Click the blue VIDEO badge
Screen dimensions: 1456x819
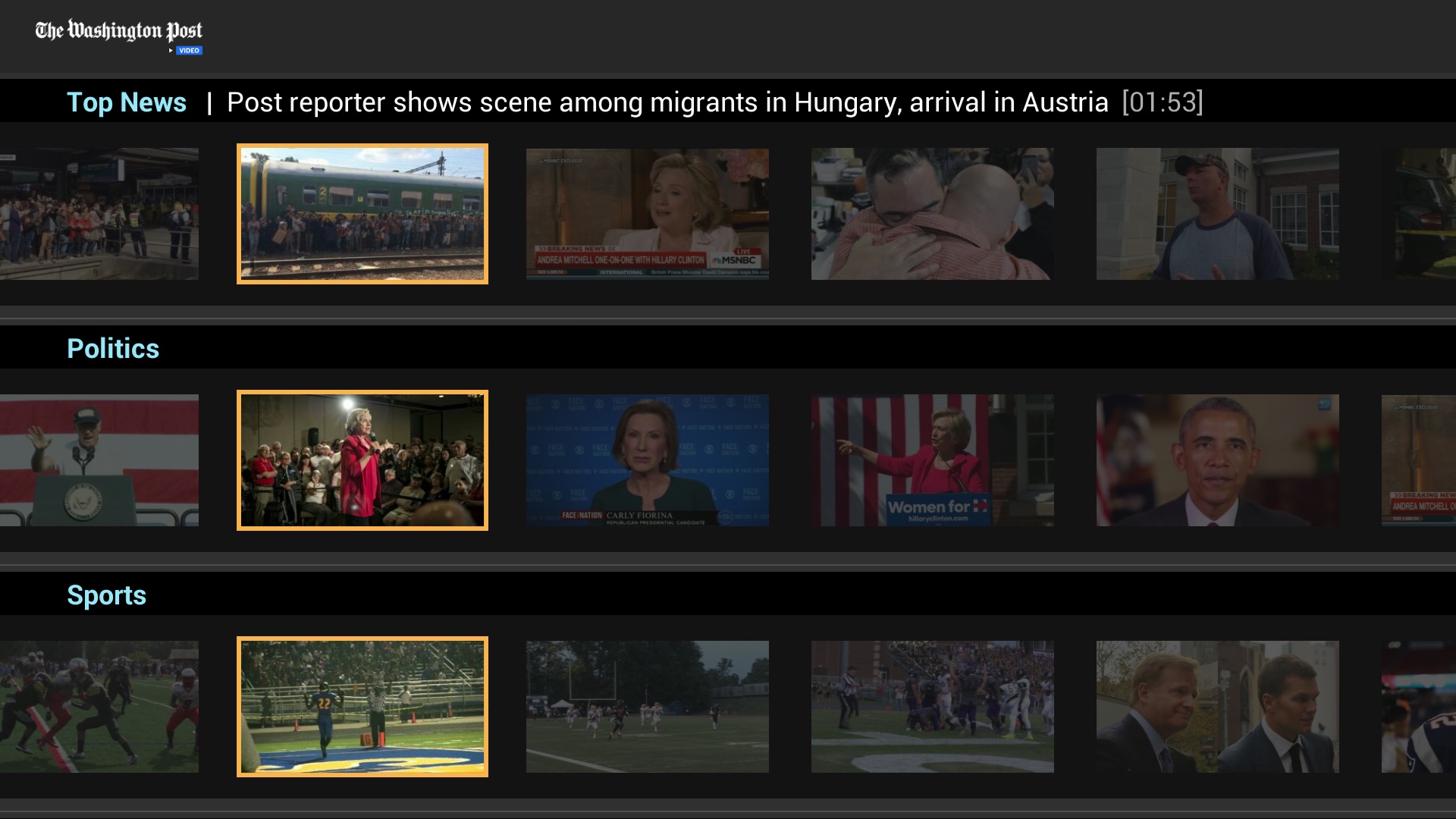(189, 51)
